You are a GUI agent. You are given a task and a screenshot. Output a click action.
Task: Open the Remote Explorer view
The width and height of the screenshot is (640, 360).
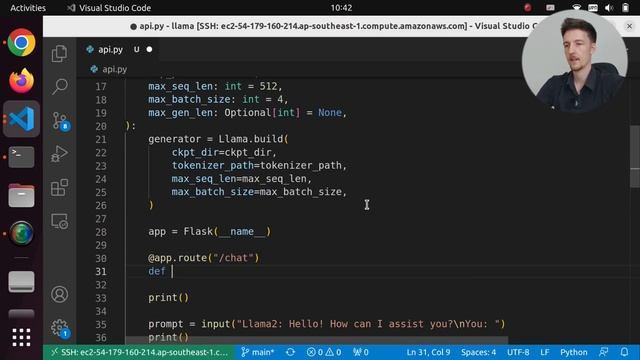coord(60,221)
